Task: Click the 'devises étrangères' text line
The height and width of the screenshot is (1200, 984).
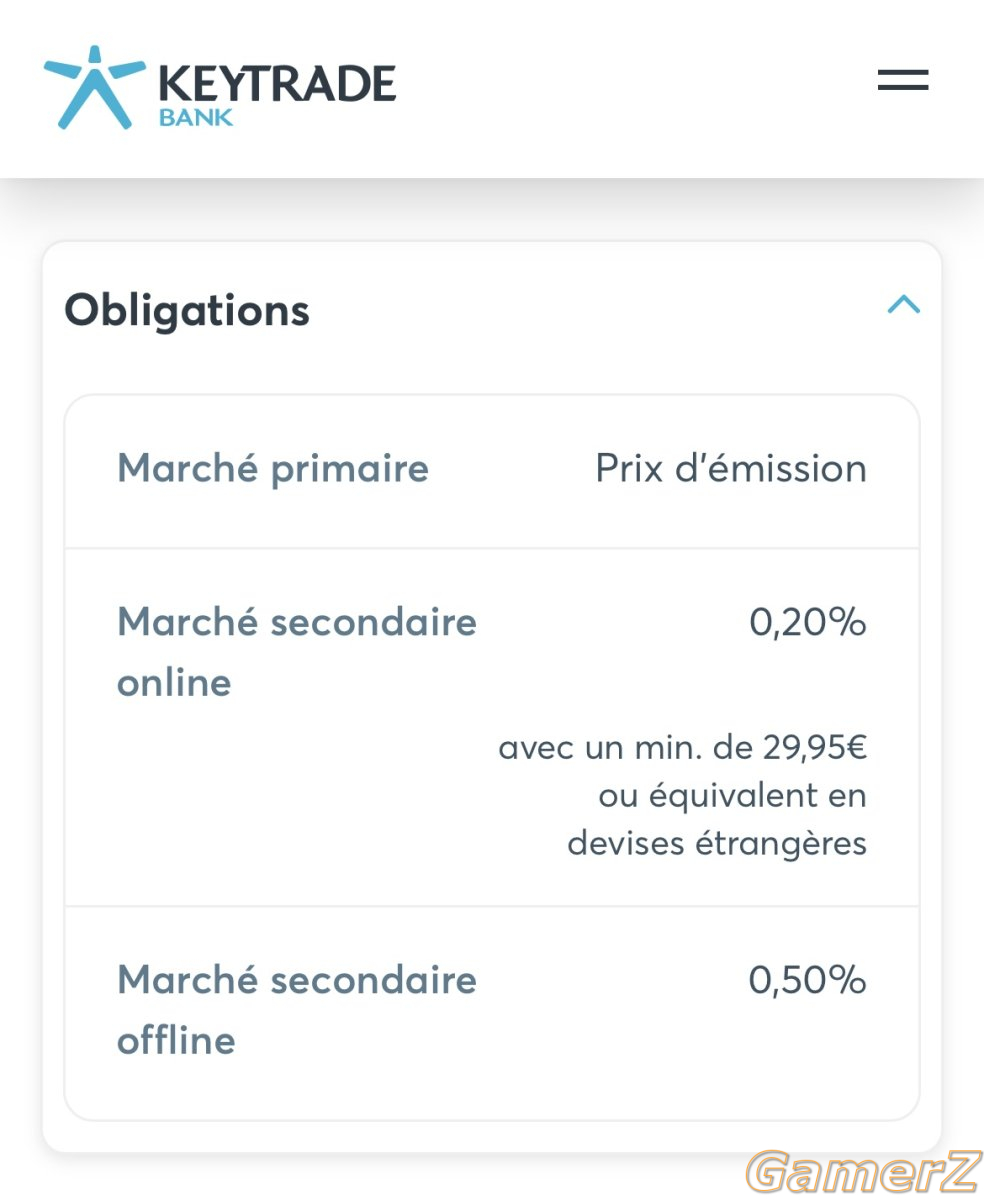Action: click(717, 843)
